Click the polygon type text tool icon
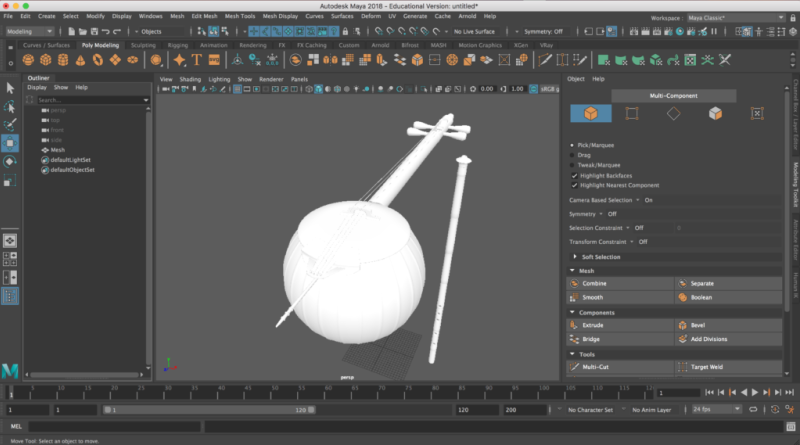 tap(197, 61)
